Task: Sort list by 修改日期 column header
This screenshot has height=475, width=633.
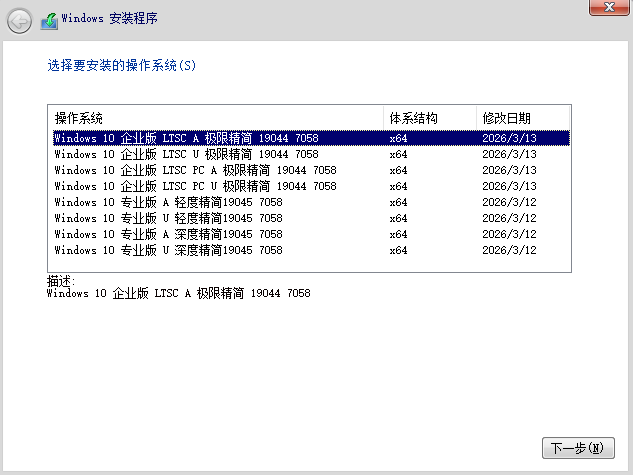Action: point(521,118)
